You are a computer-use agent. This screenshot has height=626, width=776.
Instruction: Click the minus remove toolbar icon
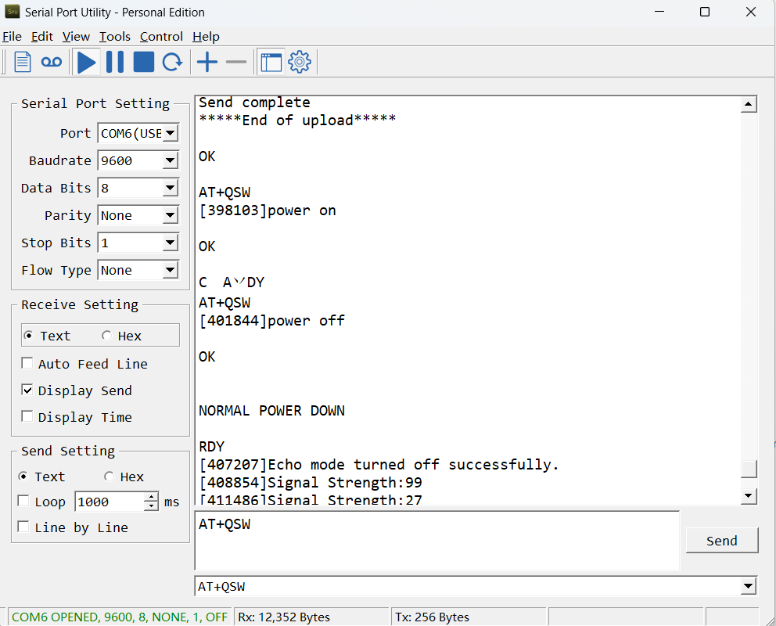[x=236, y=62]
